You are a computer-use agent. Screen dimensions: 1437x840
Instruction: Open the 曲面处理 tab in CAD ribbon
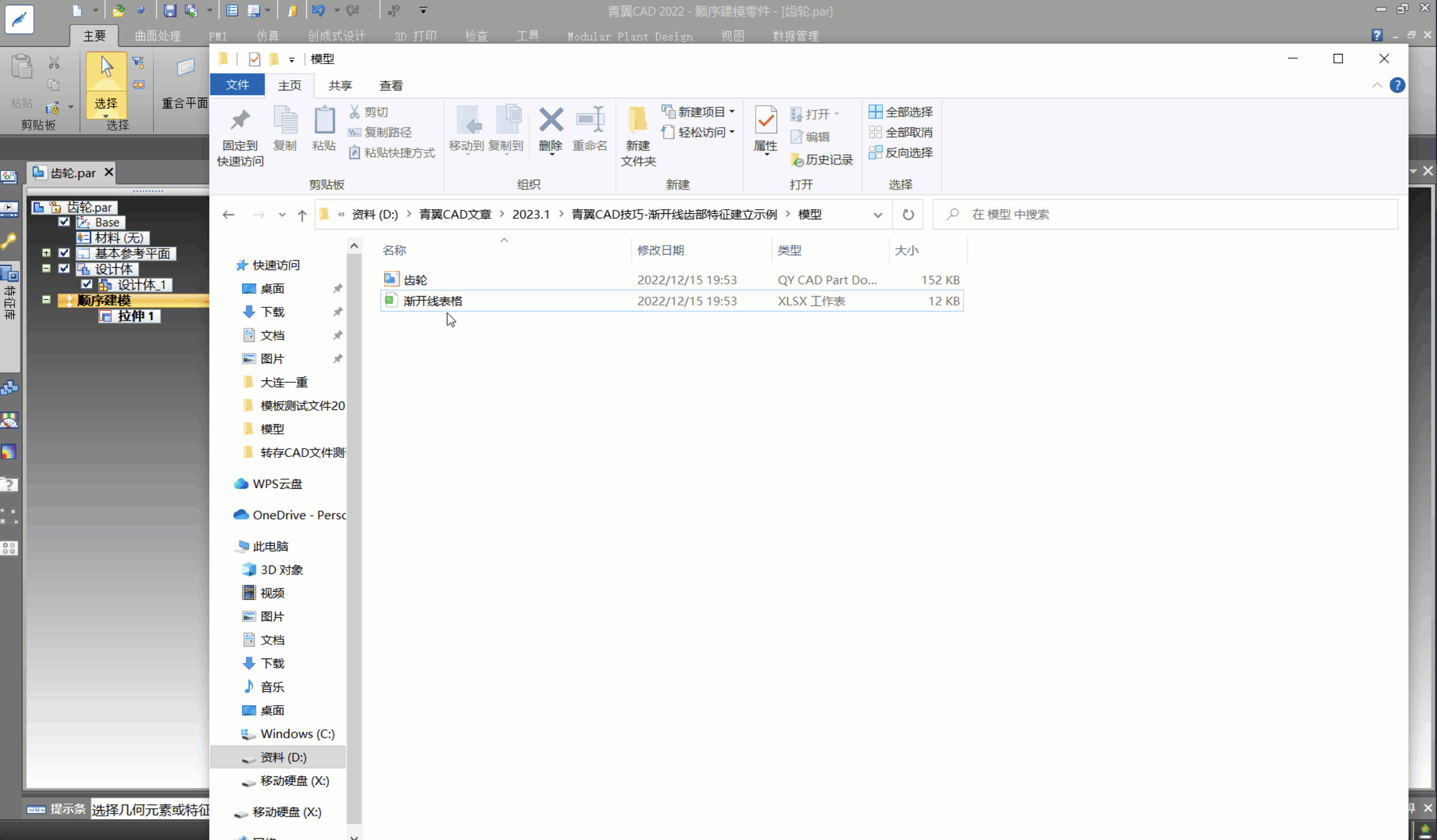click(x=158, y=36)
